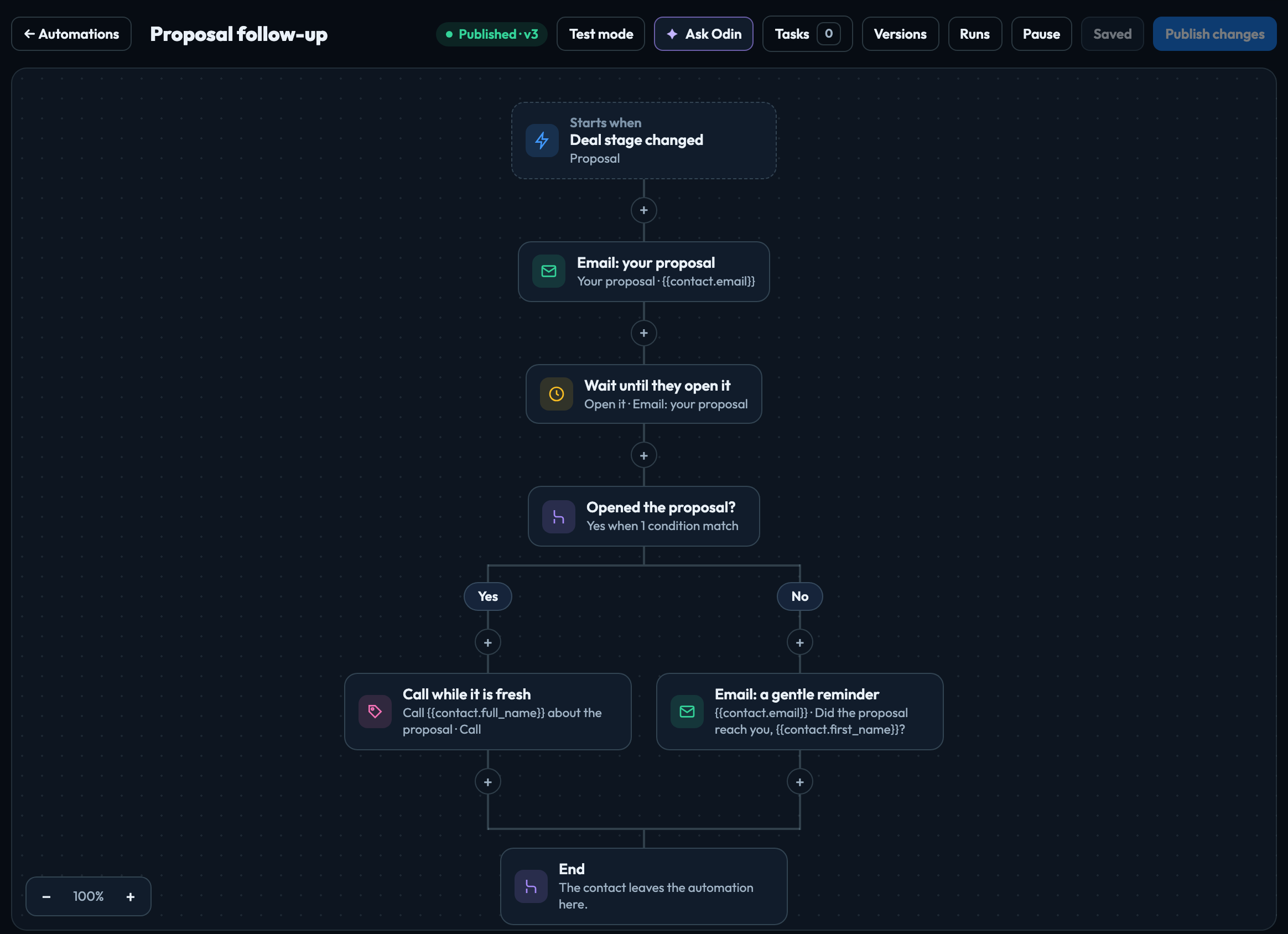The width and height of the screenshot is (1288, 934).
Task: Zoom in the canvas with plus button
Action: (130, 896)
